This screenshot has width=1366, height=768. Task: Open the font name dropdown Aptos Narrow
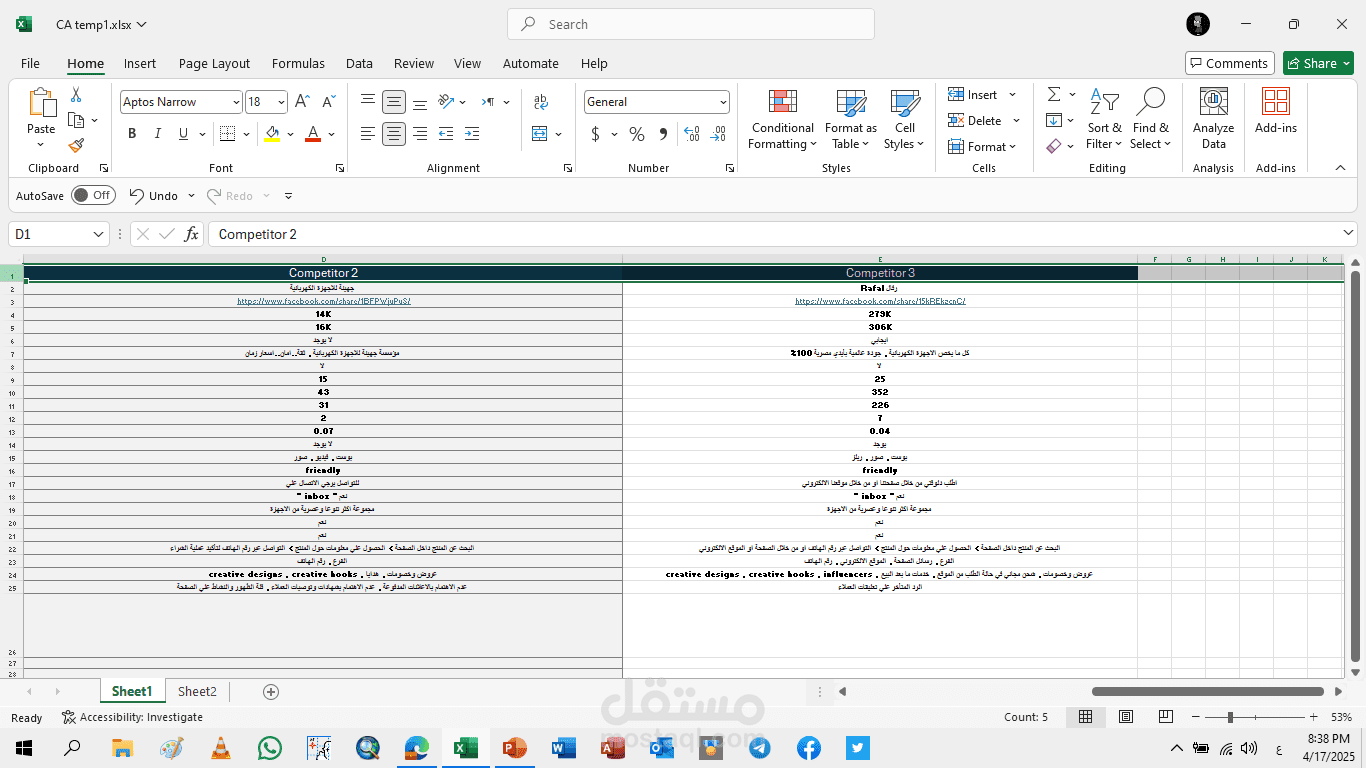point(236,102)
